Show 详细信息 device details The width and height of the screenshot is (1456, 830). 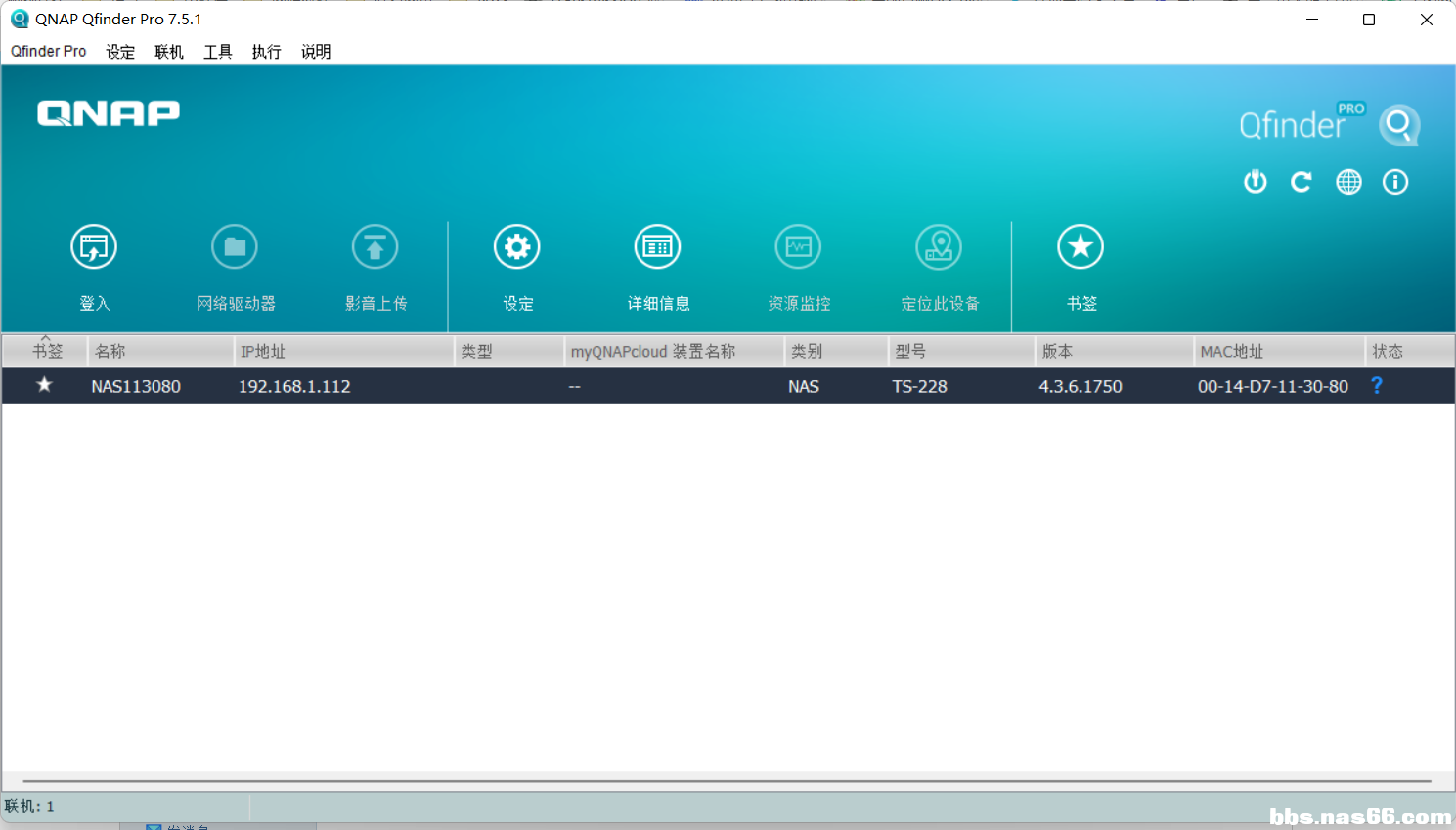pos(658,247)
